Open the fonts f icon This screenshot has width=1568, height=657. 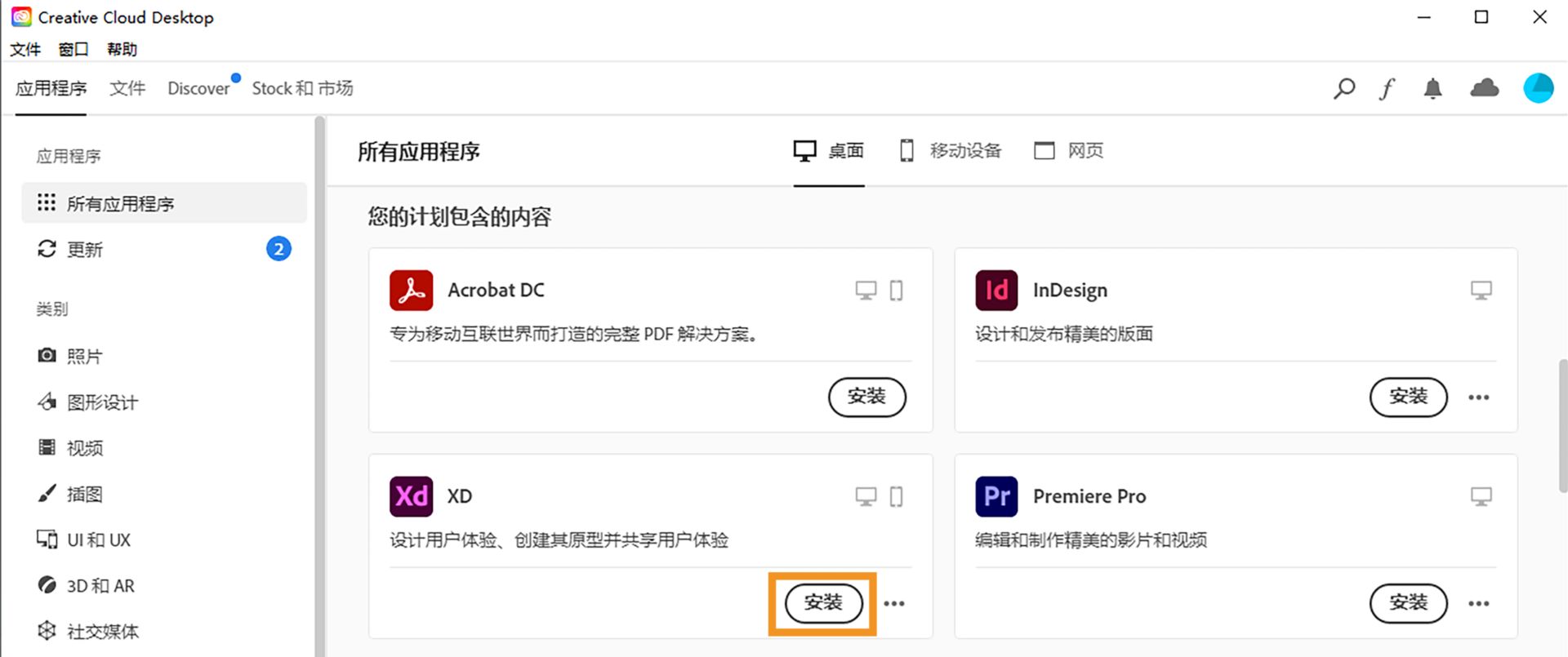[1388, 88]
